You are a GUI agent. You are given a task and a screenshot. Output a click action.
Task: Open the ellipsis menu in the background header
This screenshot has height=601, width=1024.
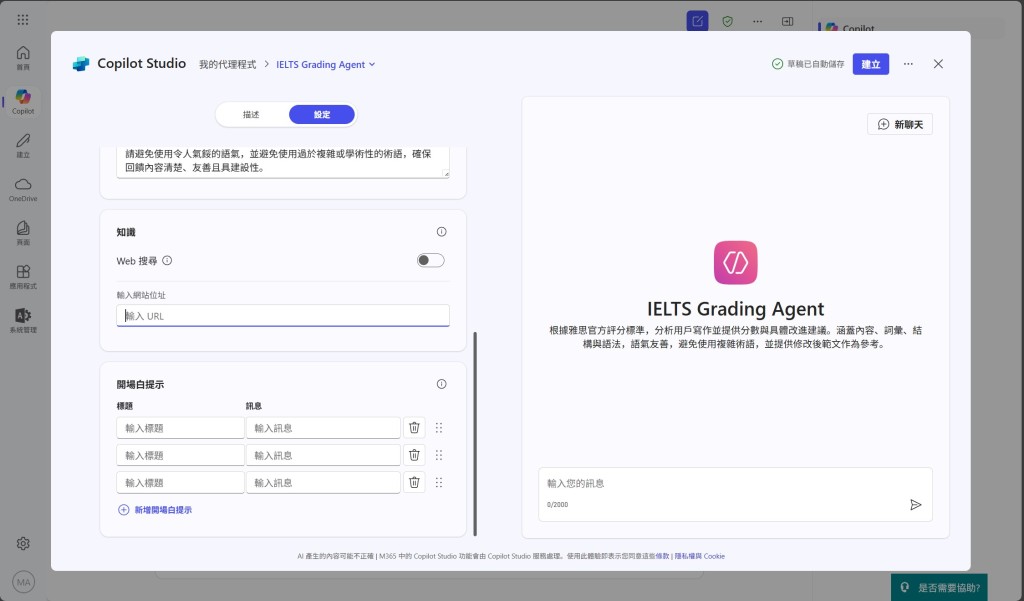pyautogui.click(x=758, y=22)
